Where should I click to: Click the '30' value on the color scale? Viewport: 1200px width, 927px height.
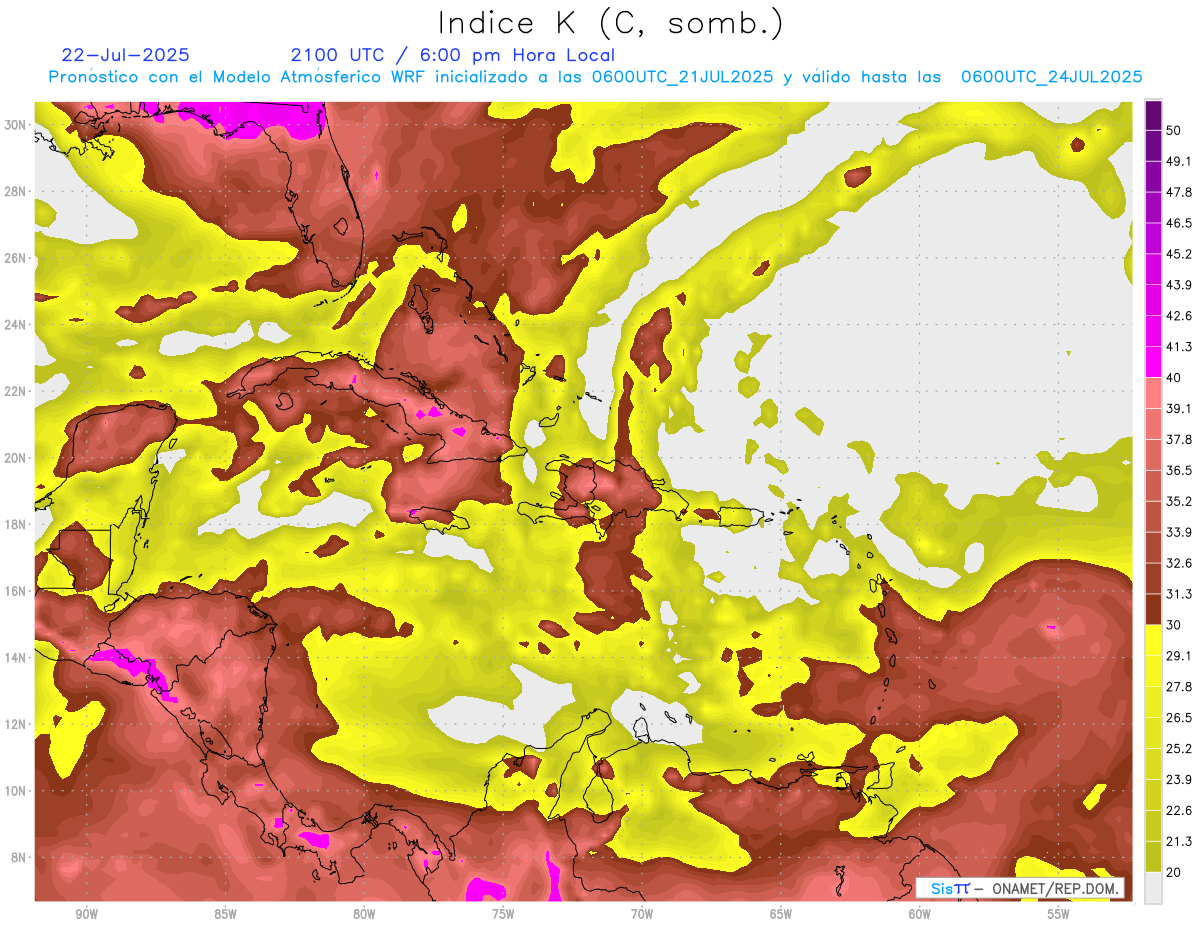point(1174,625)
